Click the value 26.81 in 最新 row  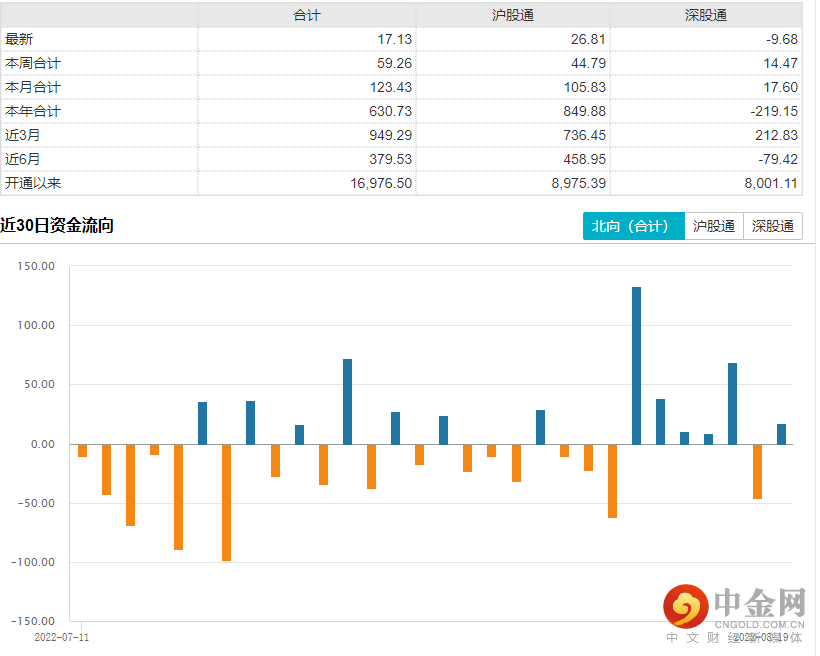(x=588, y=39)
